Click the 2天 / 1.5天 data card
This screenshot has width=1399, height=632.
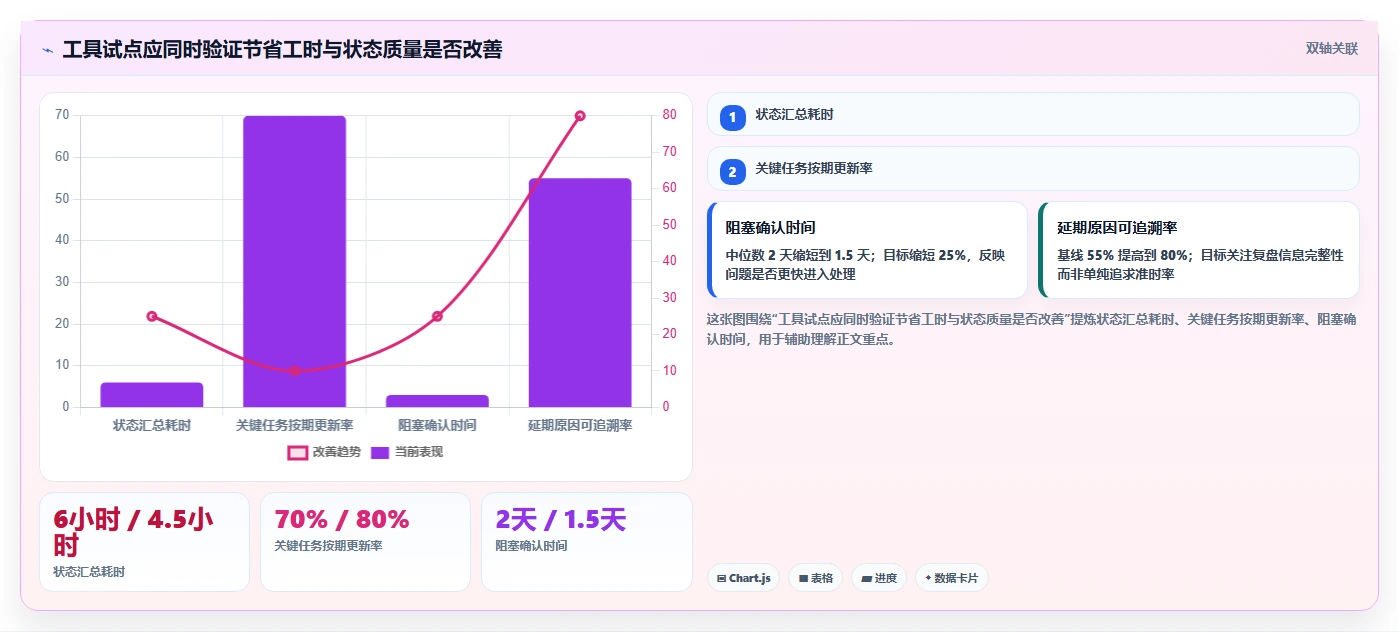[586, 542]
